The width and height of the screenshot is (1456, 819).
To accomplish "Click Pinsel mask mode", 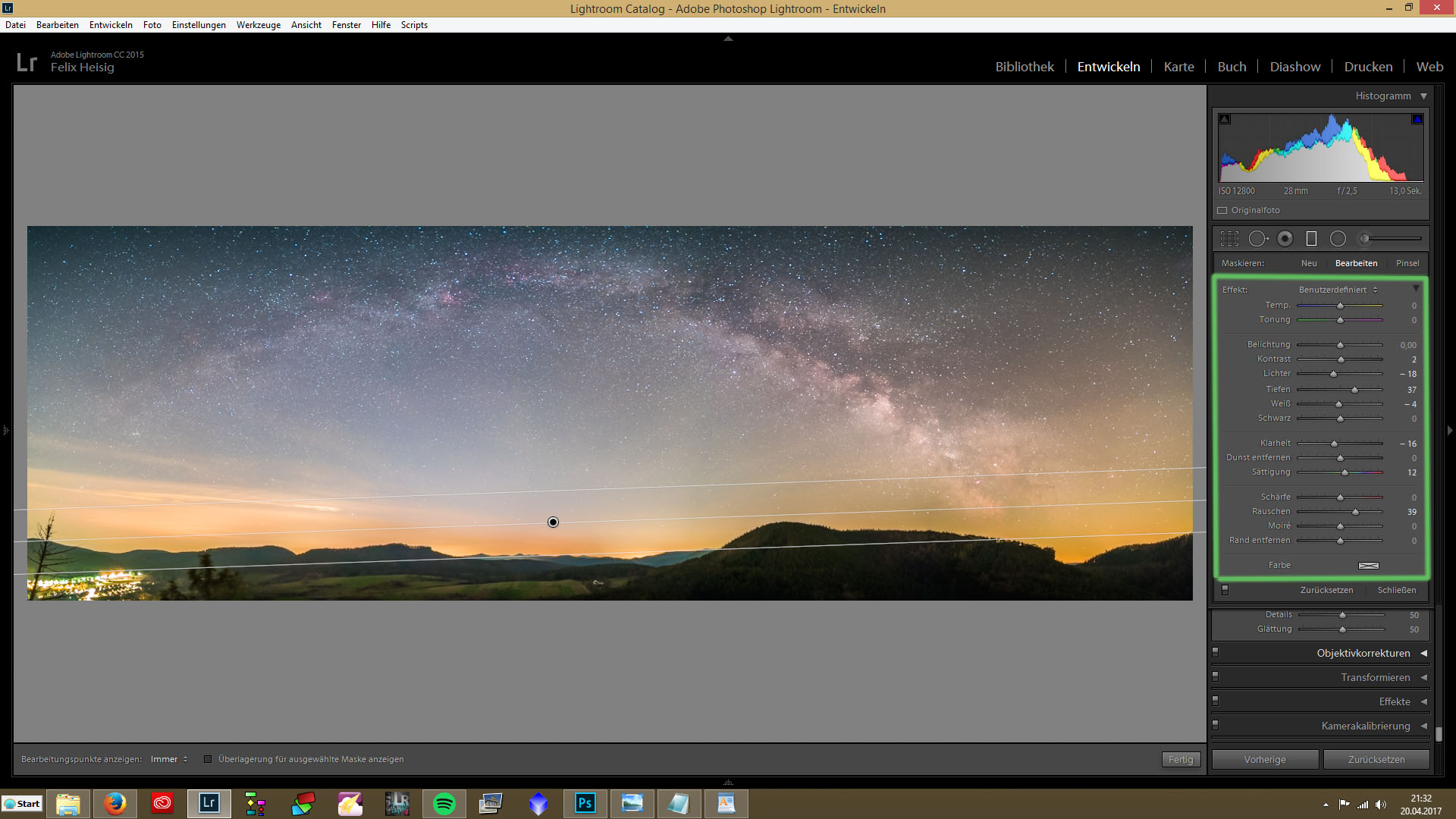I will tap(1407, 263).
